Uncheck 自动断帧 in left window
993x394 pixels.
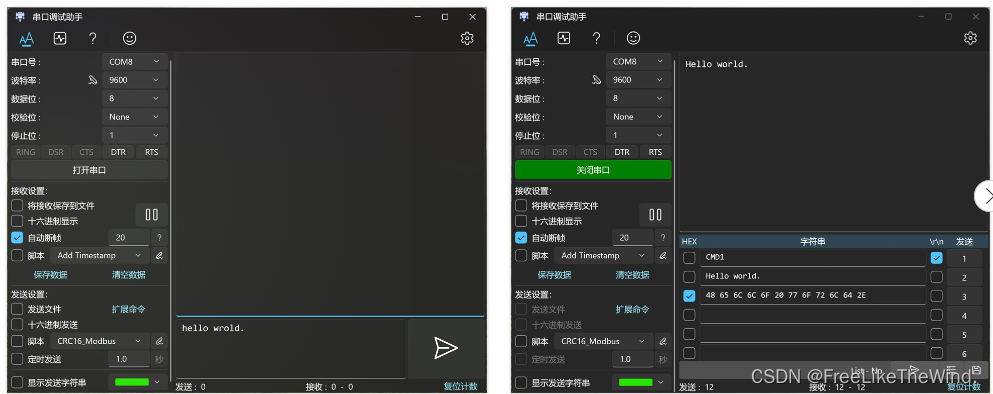[x=17, y=238]
